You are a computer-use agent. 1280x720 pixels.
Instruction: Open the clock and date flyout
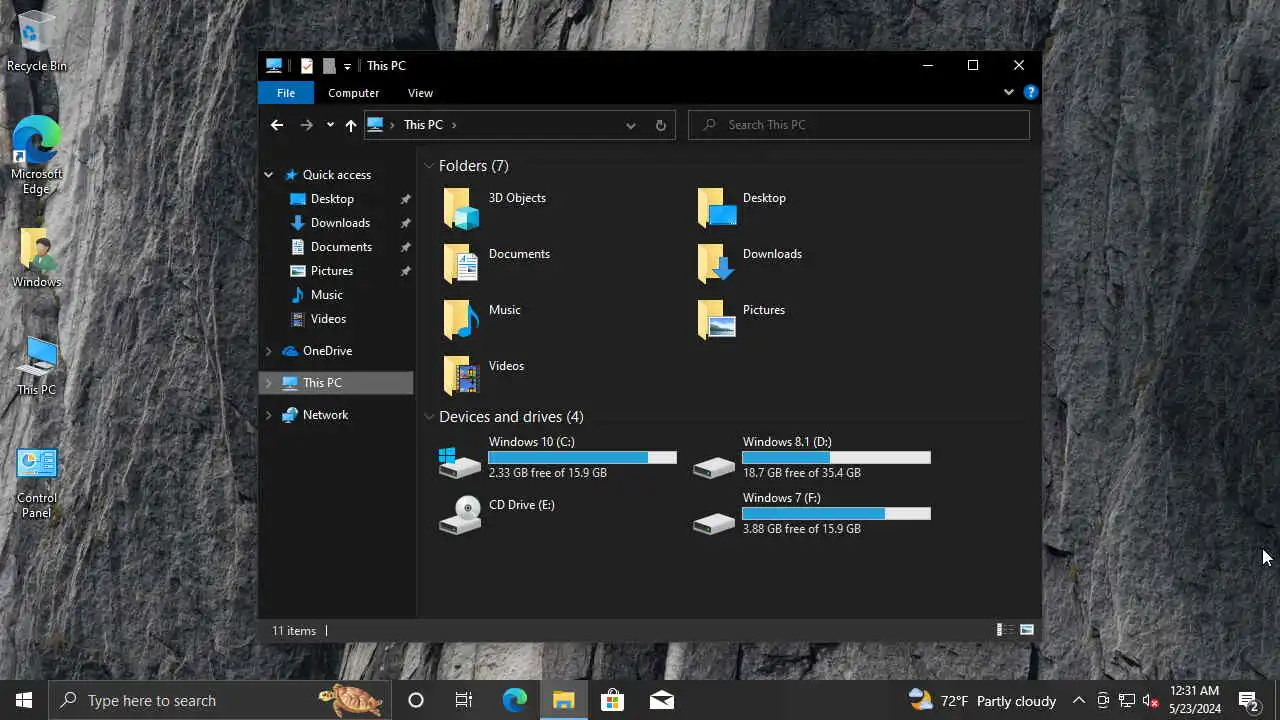click(x=1195, y=700)
